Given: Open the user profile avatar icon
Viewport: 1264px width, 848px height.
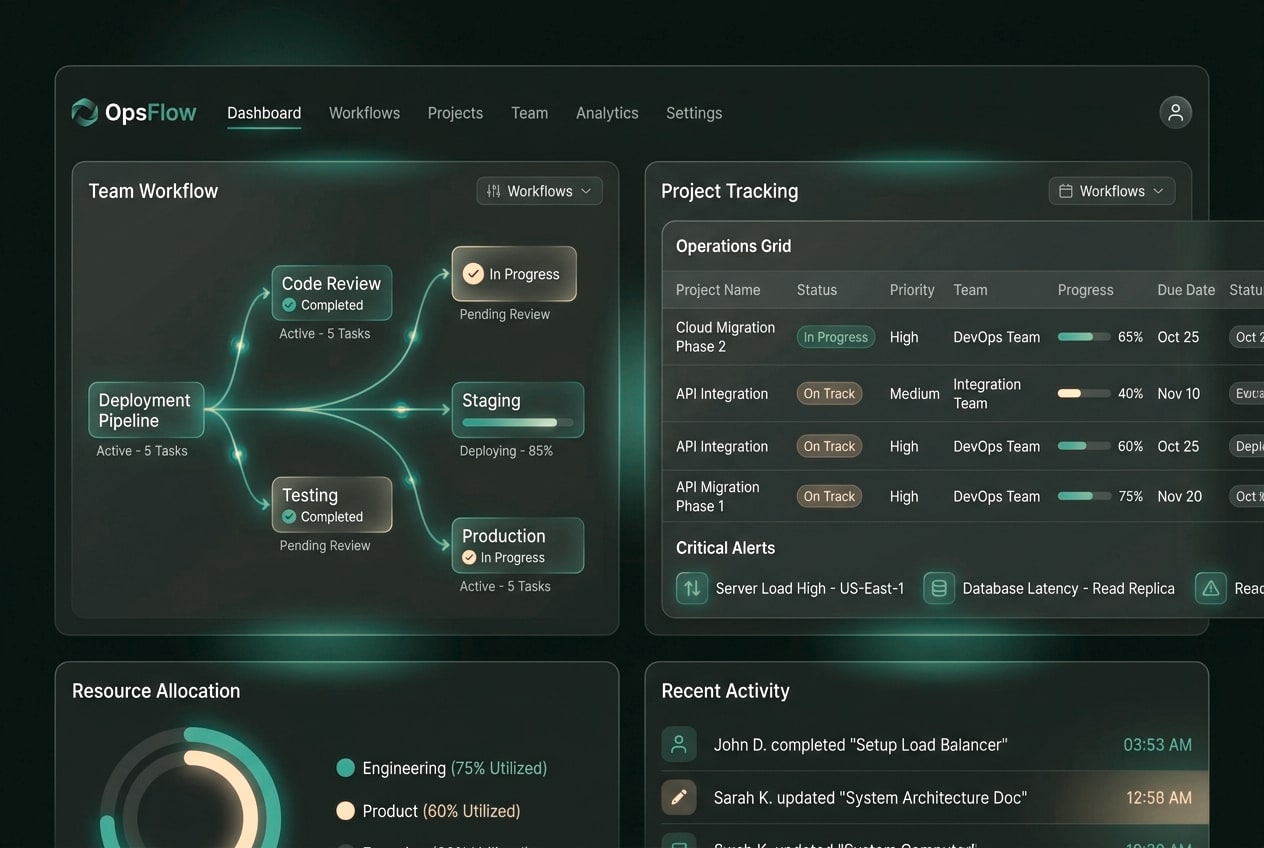Looking at the screenshot, I should coord(1176,112).
